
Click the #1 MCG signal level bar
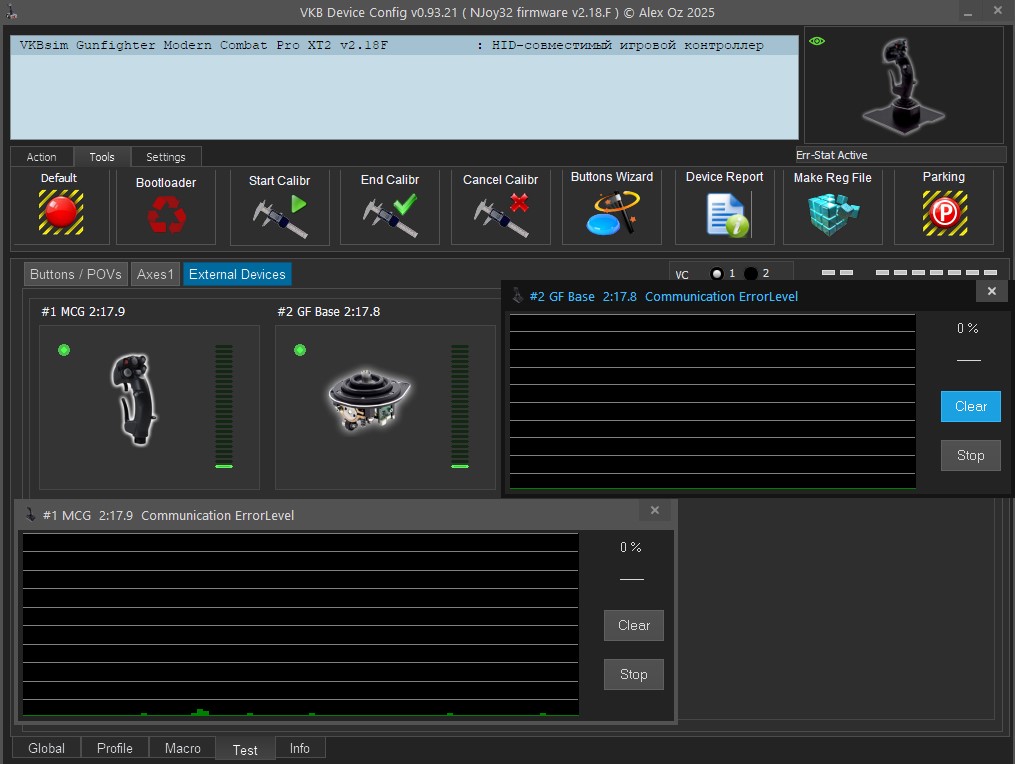point(224,407)
